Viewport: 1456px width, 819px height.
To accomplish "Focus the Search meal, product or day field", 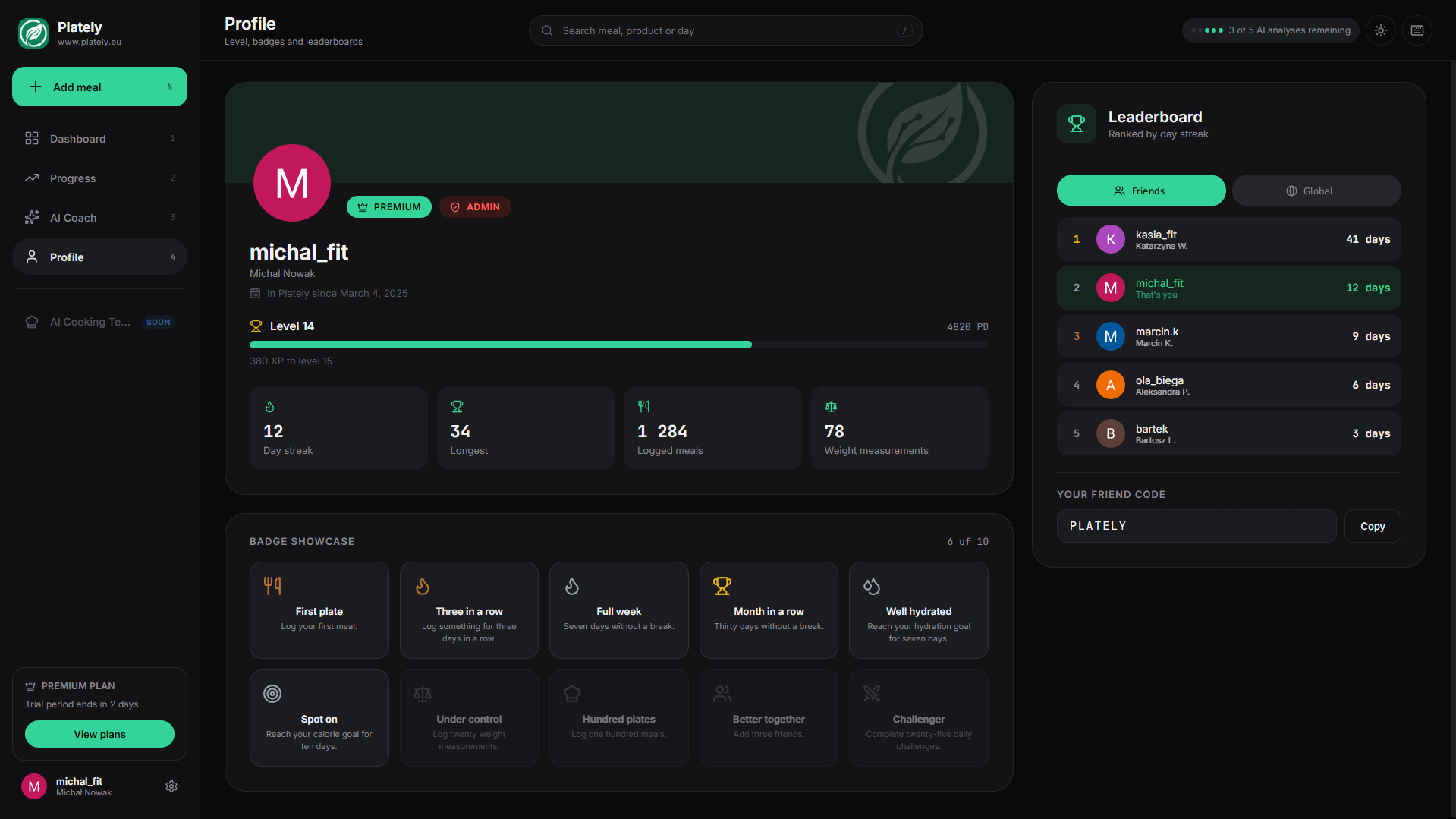I will 725,30.
